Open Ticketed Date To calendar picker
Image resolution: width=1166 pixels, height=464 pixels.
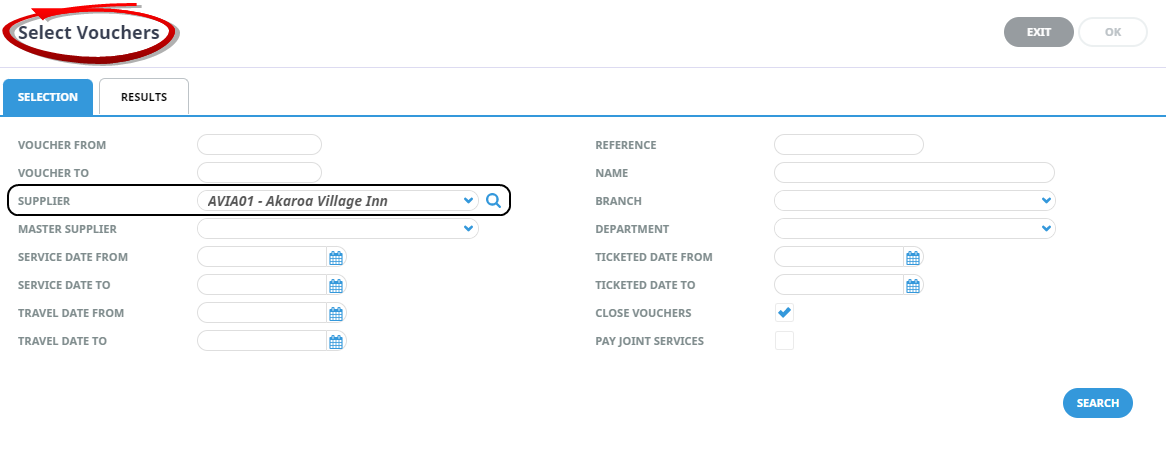(913, 286)
